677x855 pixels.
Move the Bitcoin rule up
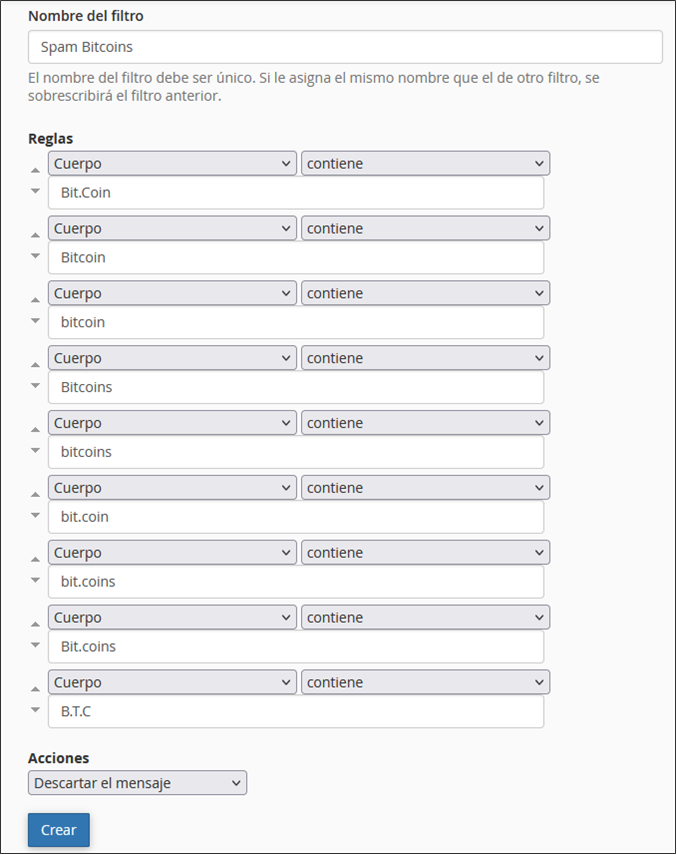[35, 235]
